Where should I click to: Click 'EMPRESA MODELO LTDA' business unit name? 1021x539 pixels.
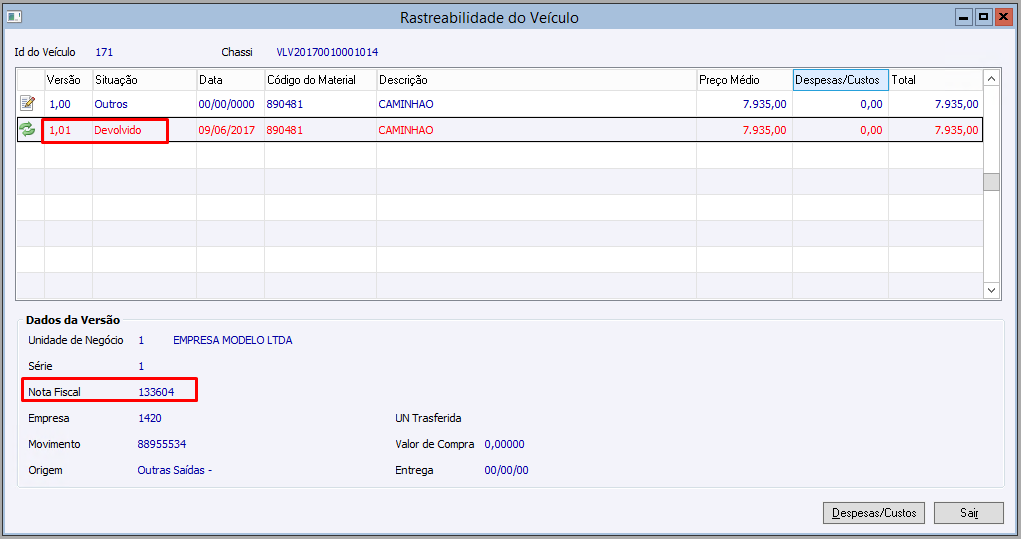coord(232,340)
